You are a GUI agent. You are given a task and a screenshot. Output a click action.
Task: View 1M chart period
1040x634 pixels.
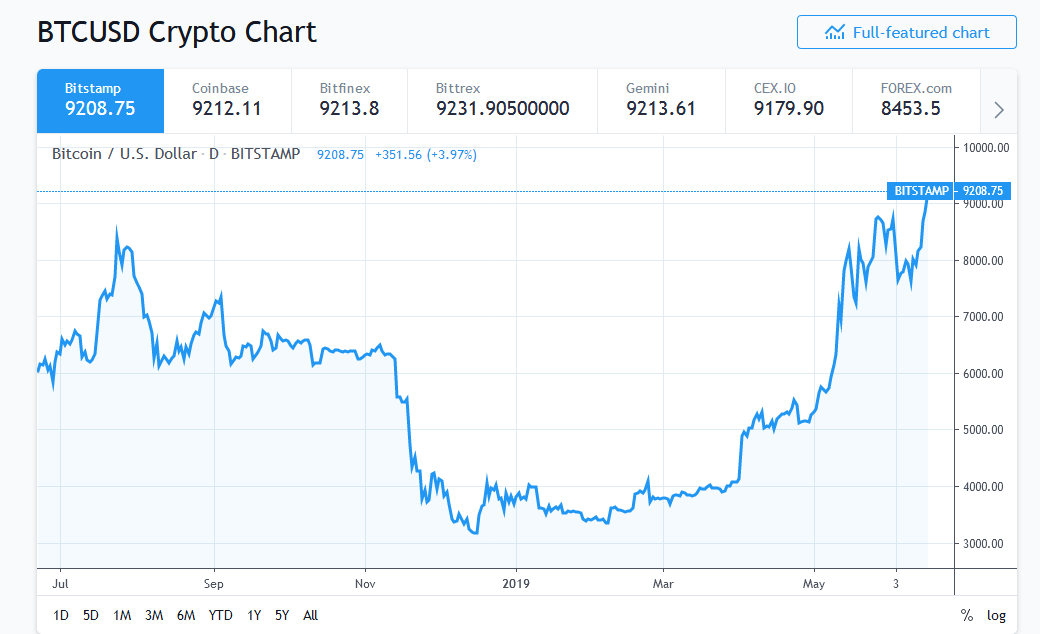tap(122, 615)
